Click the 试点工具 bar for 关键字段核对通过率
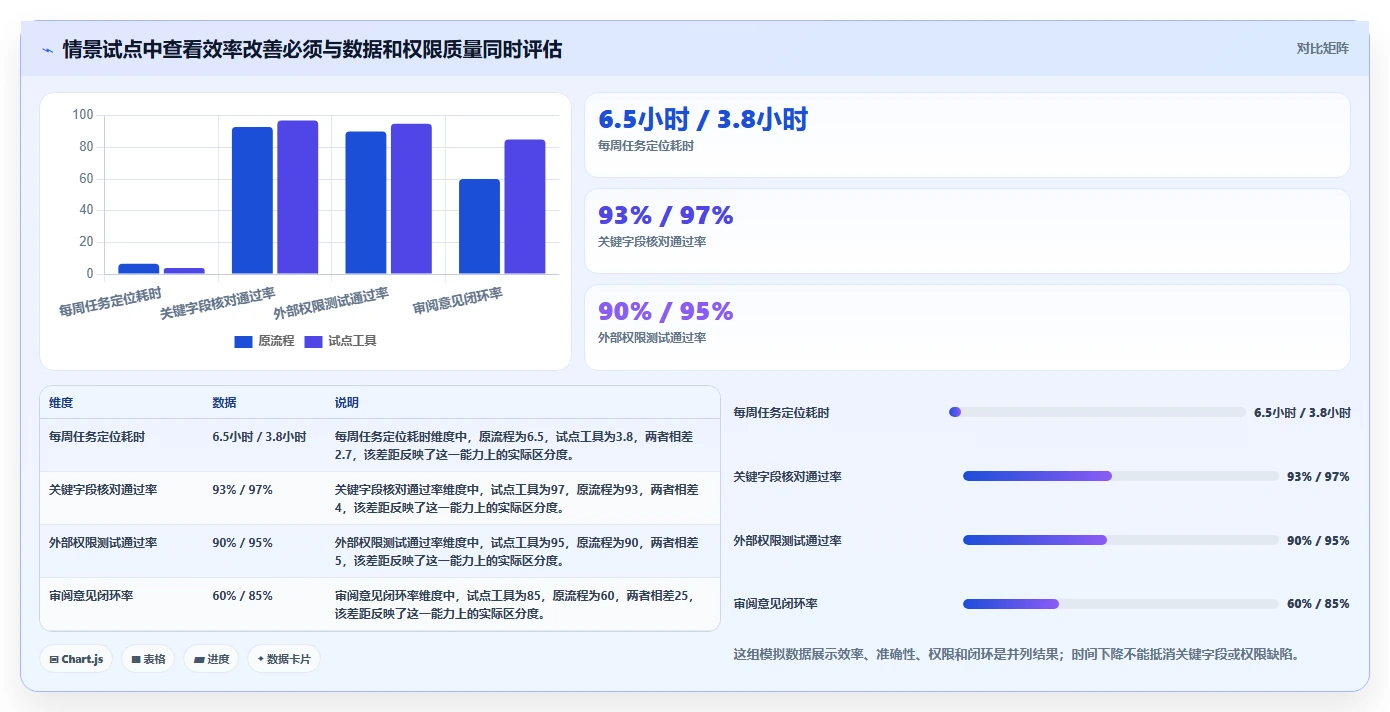Screen dimensions: 1390x712 coord(298,197)
